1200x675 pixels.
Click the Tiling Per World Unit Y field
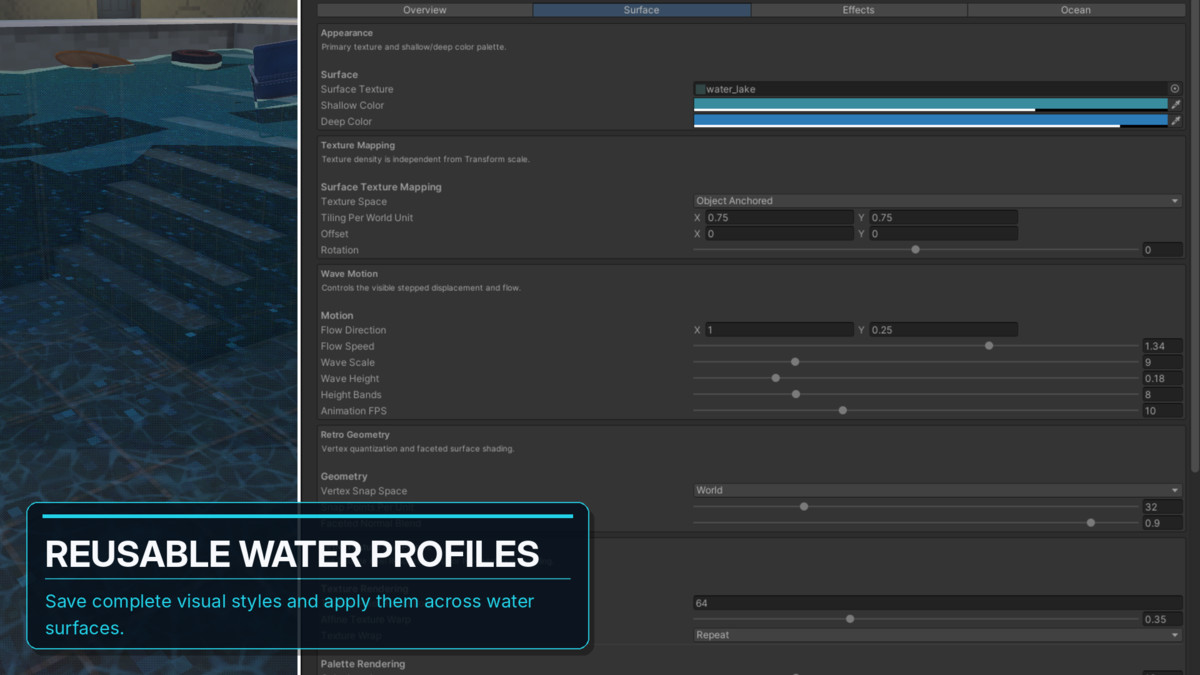point(943,217)
